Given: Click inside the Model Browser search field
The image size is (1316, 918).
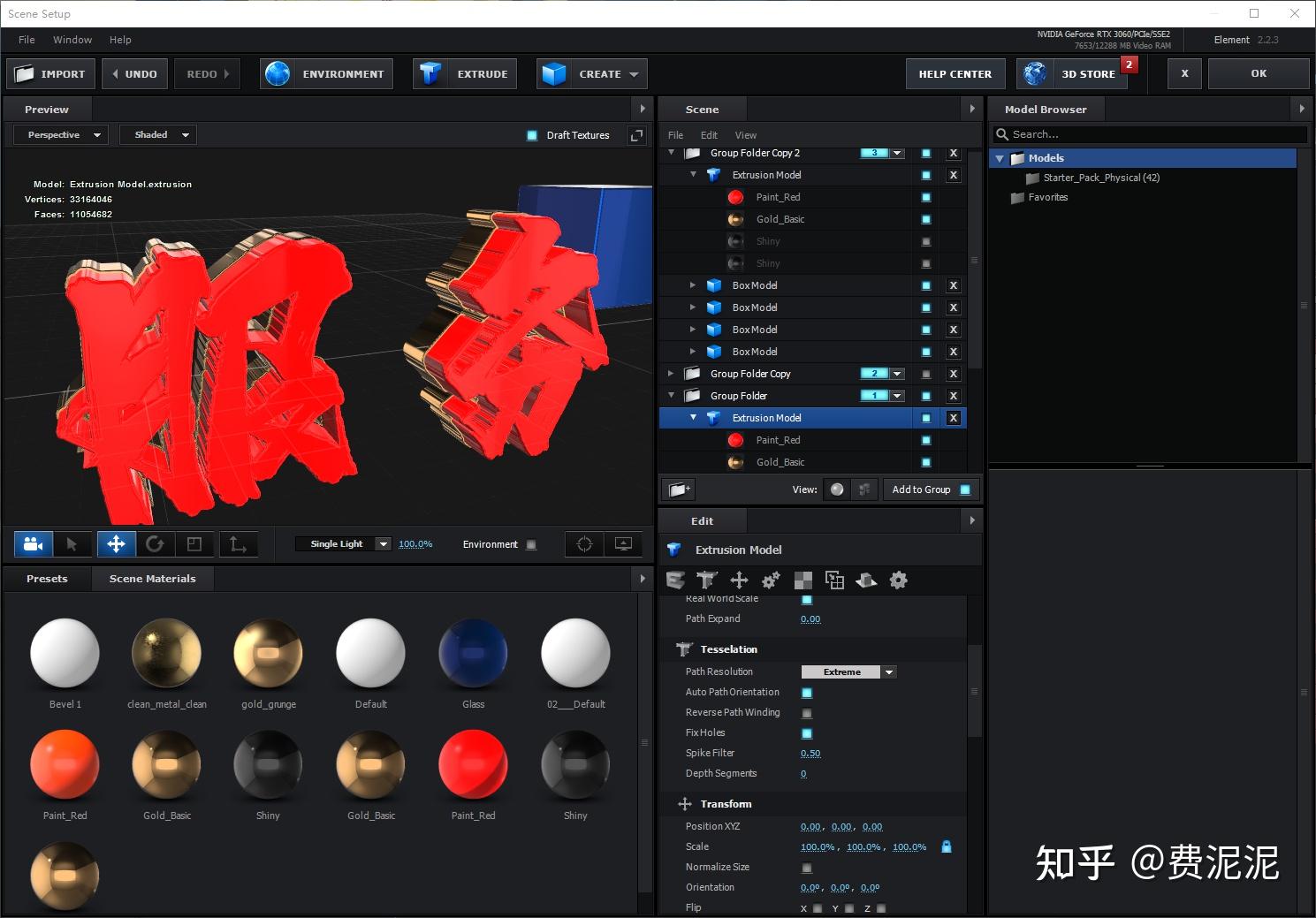Looking at the screenshot, I should [x=1149, y=133].
